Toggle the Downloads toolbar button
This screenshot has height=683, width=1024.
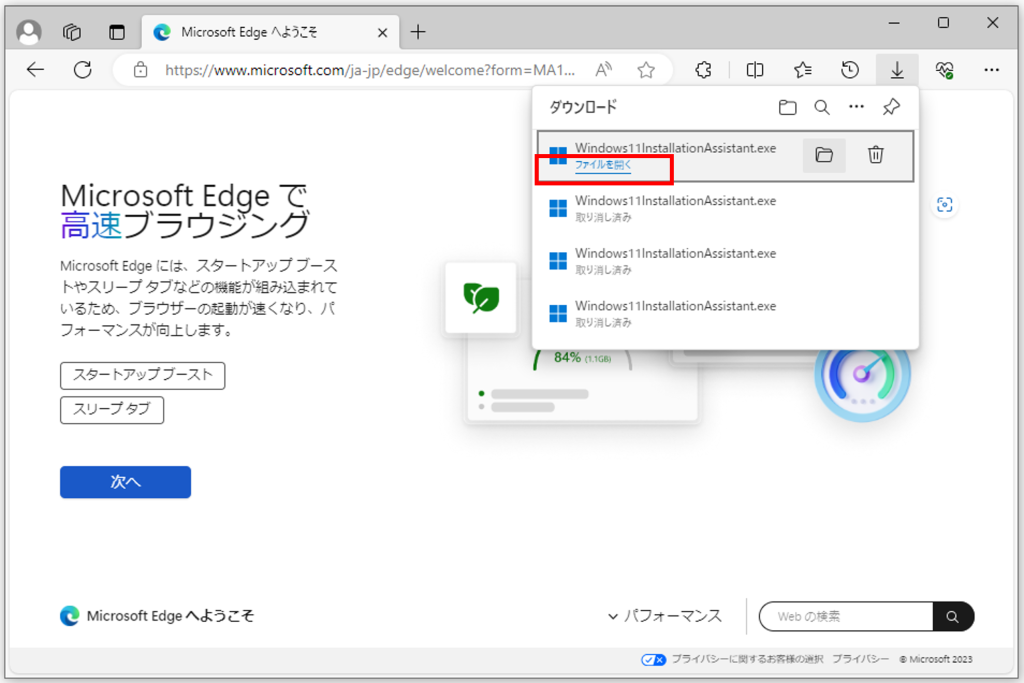point(897,70)
